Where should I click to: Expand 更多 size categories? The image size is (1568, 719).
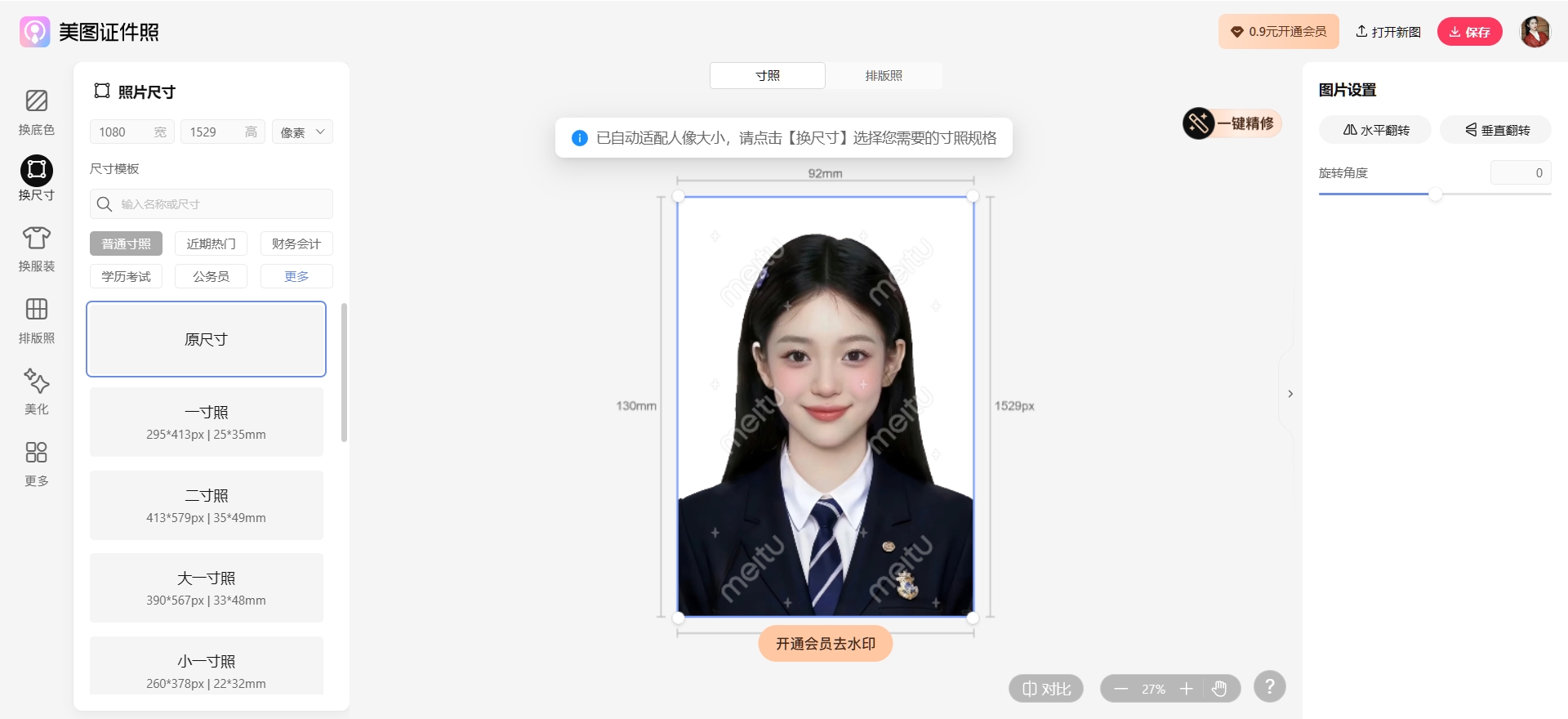pyautogui.click(x=296, y=276)
